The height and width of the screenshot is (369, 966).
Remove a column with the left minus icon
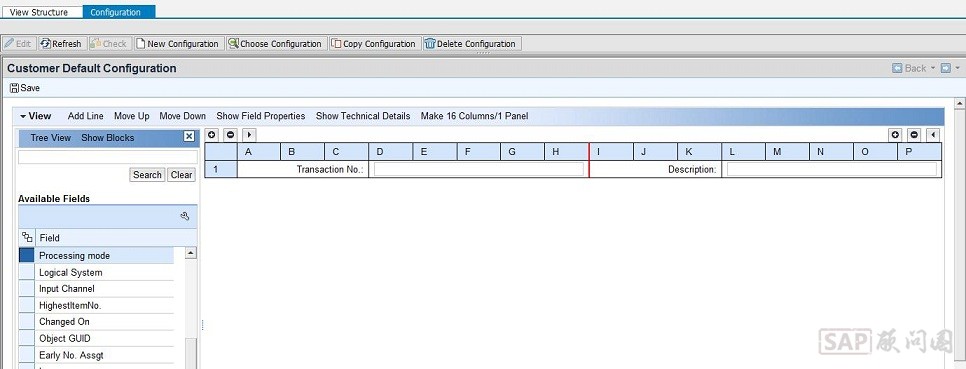[x=230, y=135]
